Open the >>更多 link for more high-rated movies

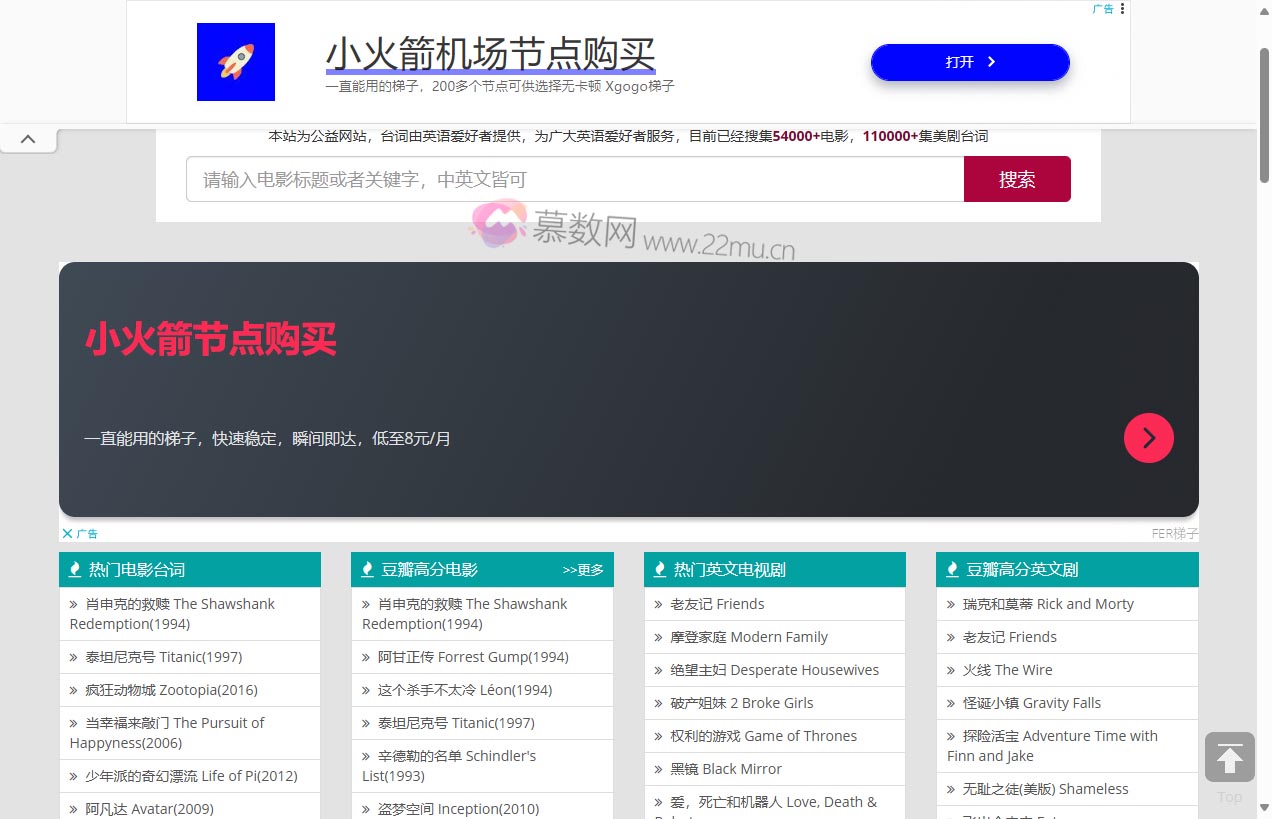pyautogui.click(x=584, y=569)
